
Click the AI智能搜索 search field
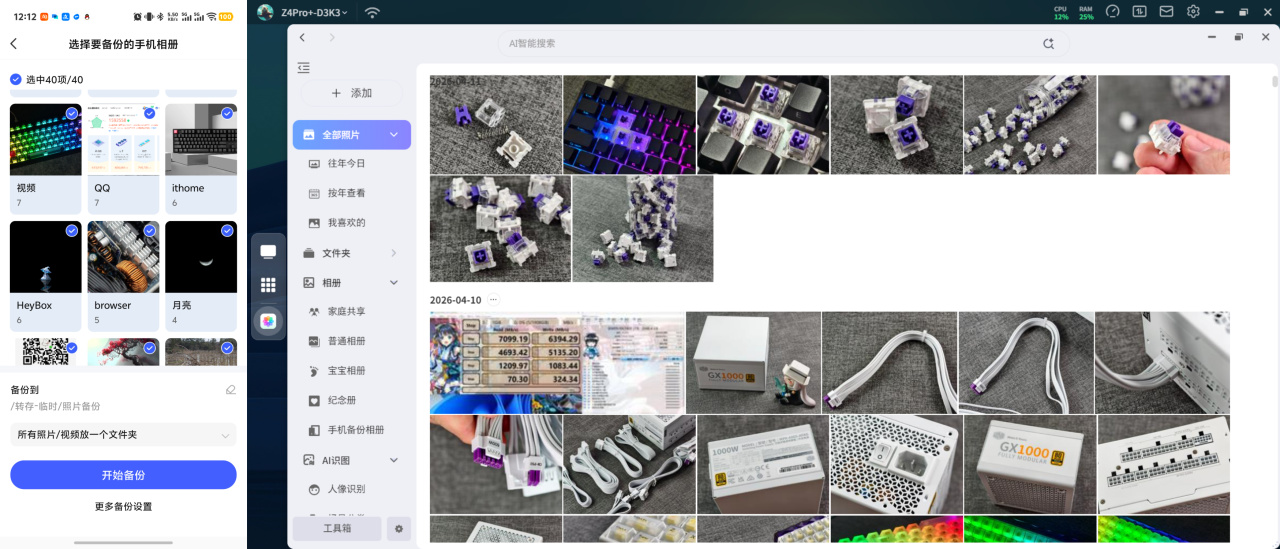click(783, 44)
